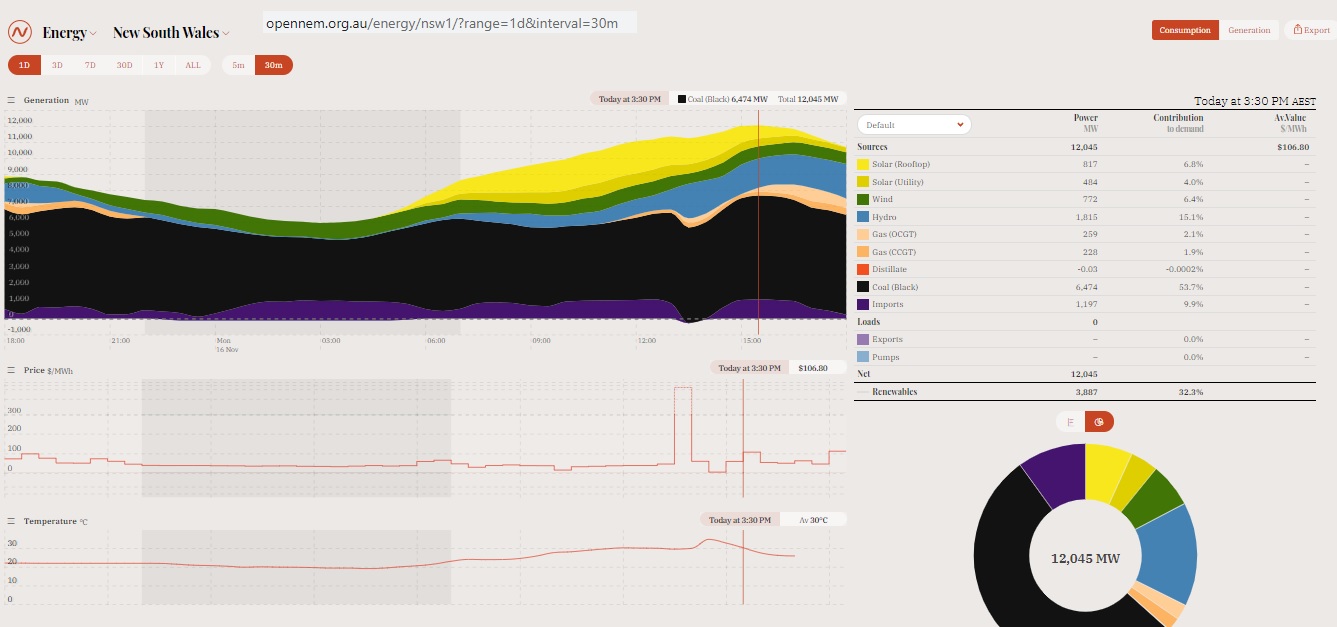Switch to donut chart view icon
Viewport: 1337px width, 627px height.
click(x=1099, y=421)
